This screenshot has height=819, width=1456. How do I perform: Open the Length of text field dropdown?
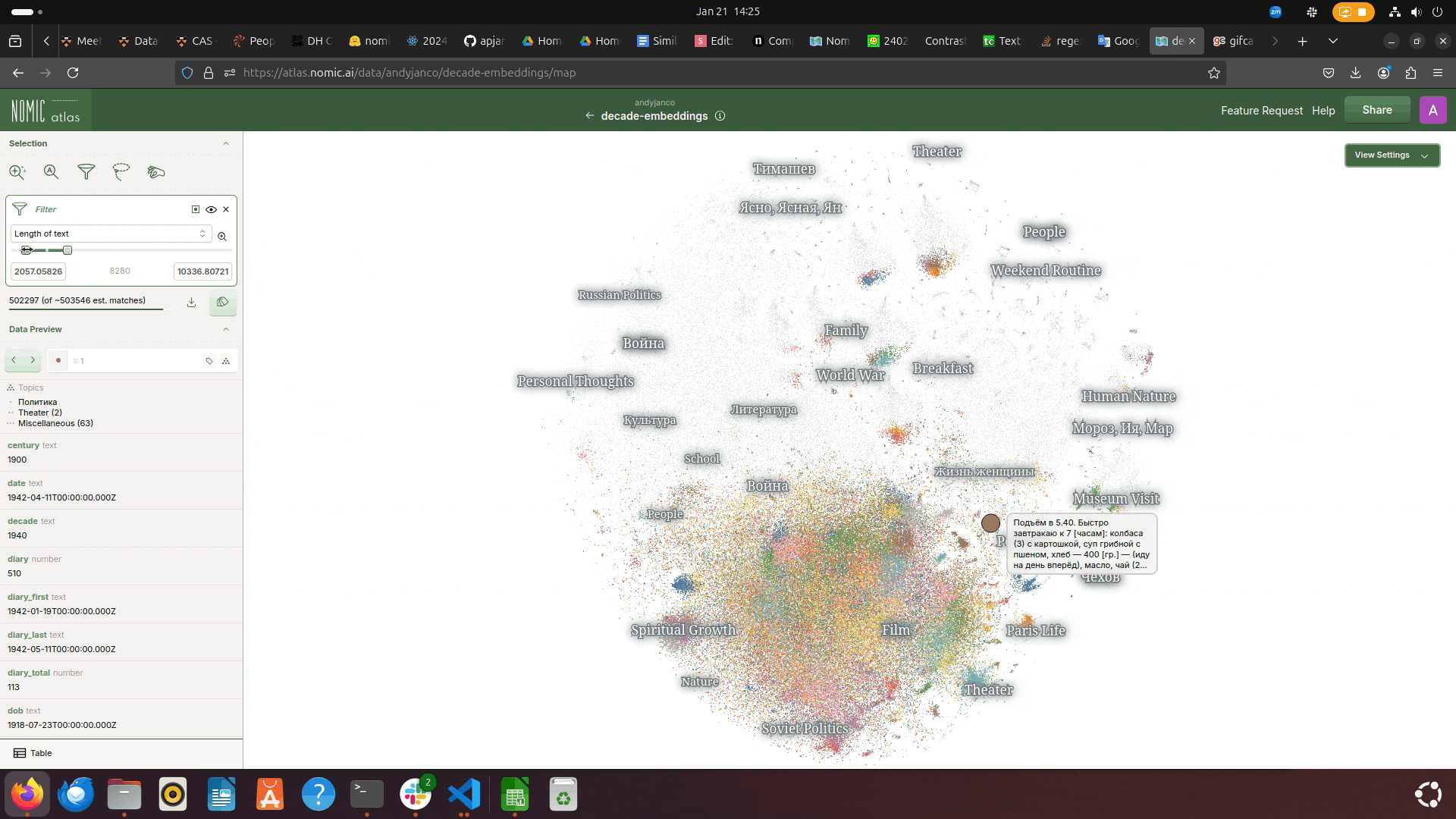(110, 234)
